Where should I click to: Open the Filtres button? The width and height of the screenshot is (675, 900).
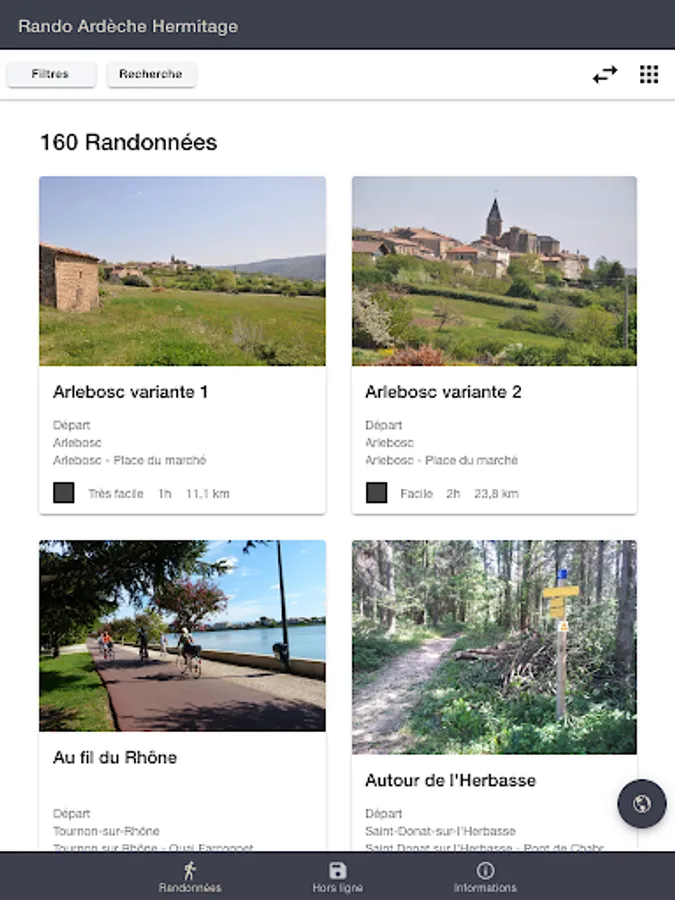(x=51, y=74)
